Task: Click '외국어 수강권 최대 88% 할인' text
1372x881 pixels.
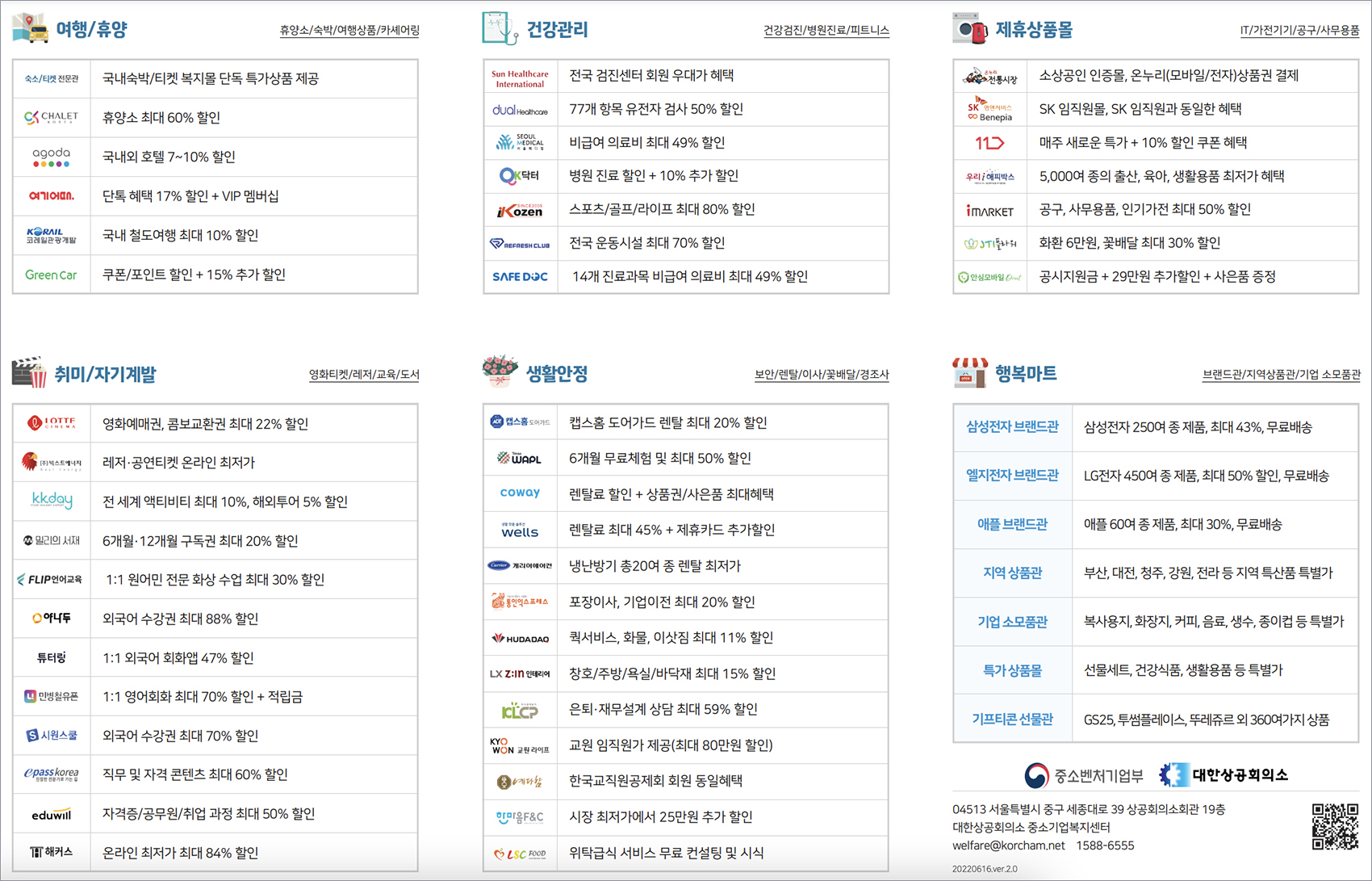Action: 180,619
